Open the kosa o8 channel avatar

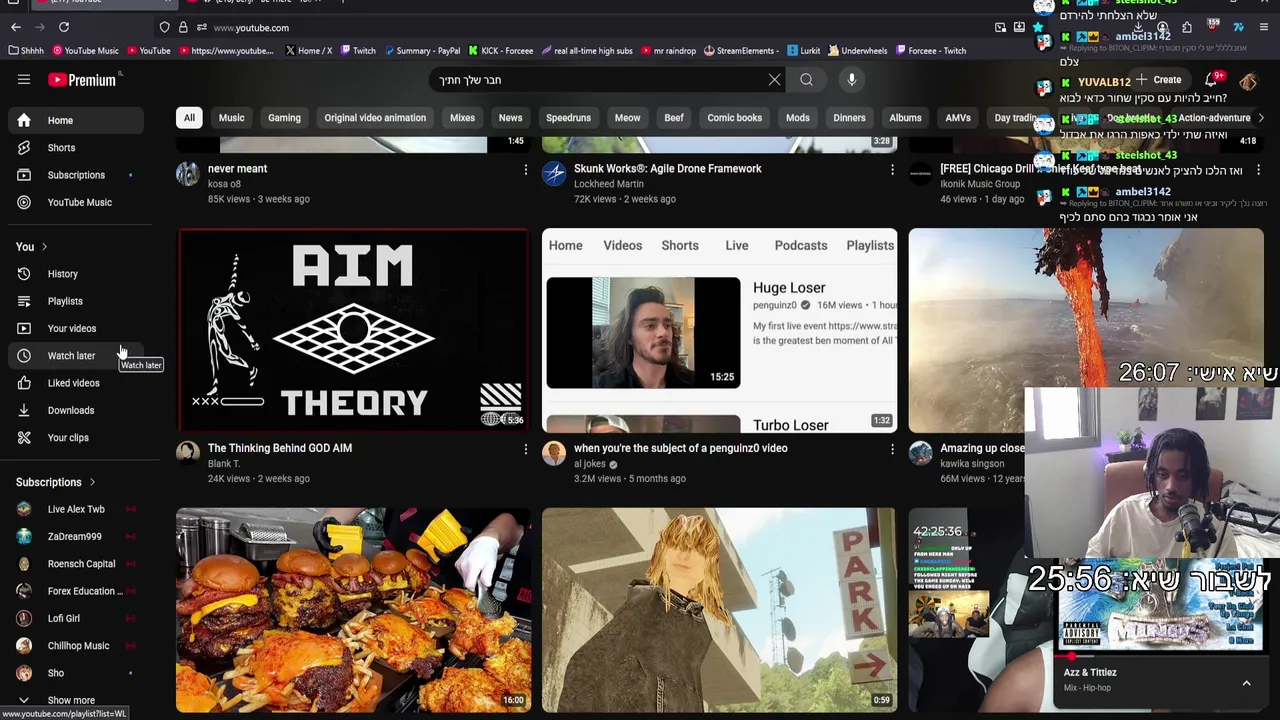pyautogui.click(x=188, y=174)
